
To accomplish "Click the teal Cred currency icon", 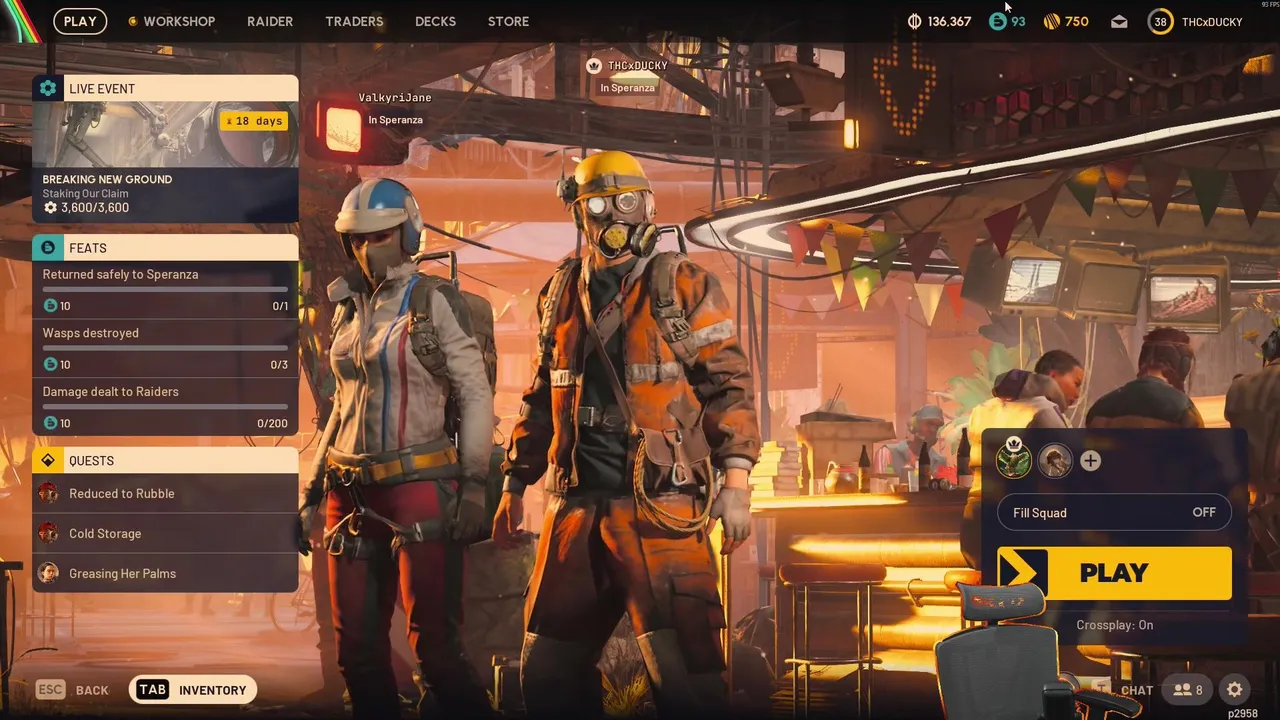I will [x=997, y=21].
